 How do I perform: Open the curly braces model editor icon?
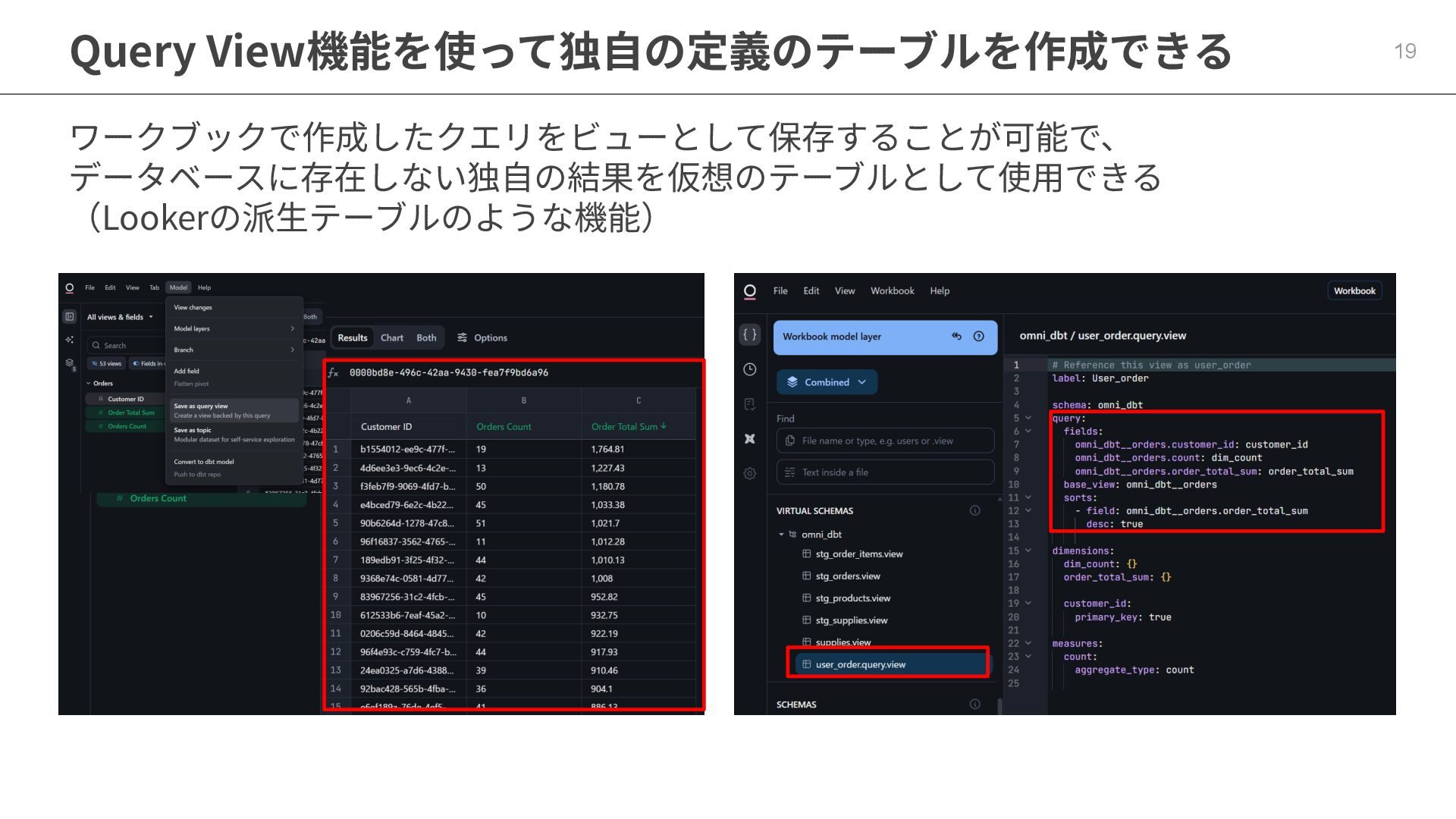749,334
